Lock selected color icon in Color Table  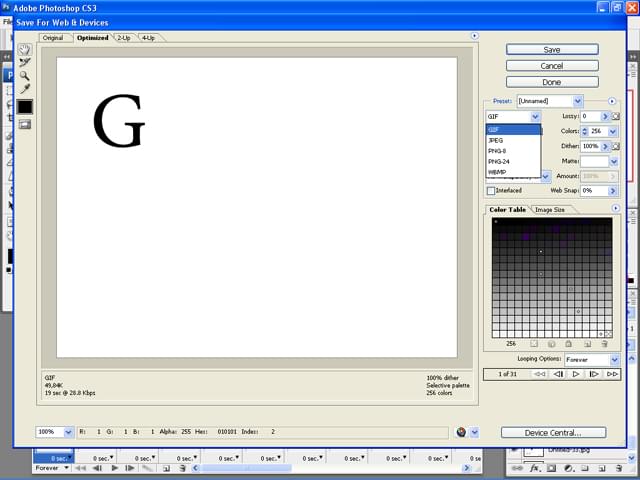[x=569, y=344]
